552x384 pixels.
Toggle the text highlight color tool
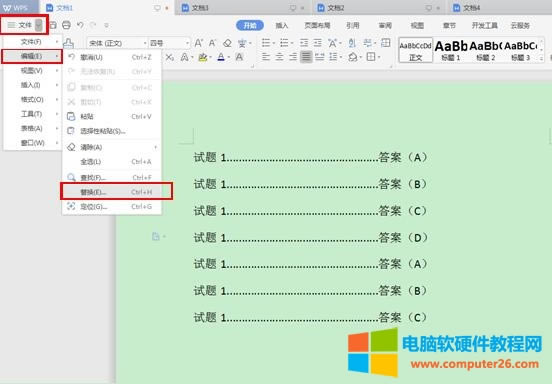(202, 57)
